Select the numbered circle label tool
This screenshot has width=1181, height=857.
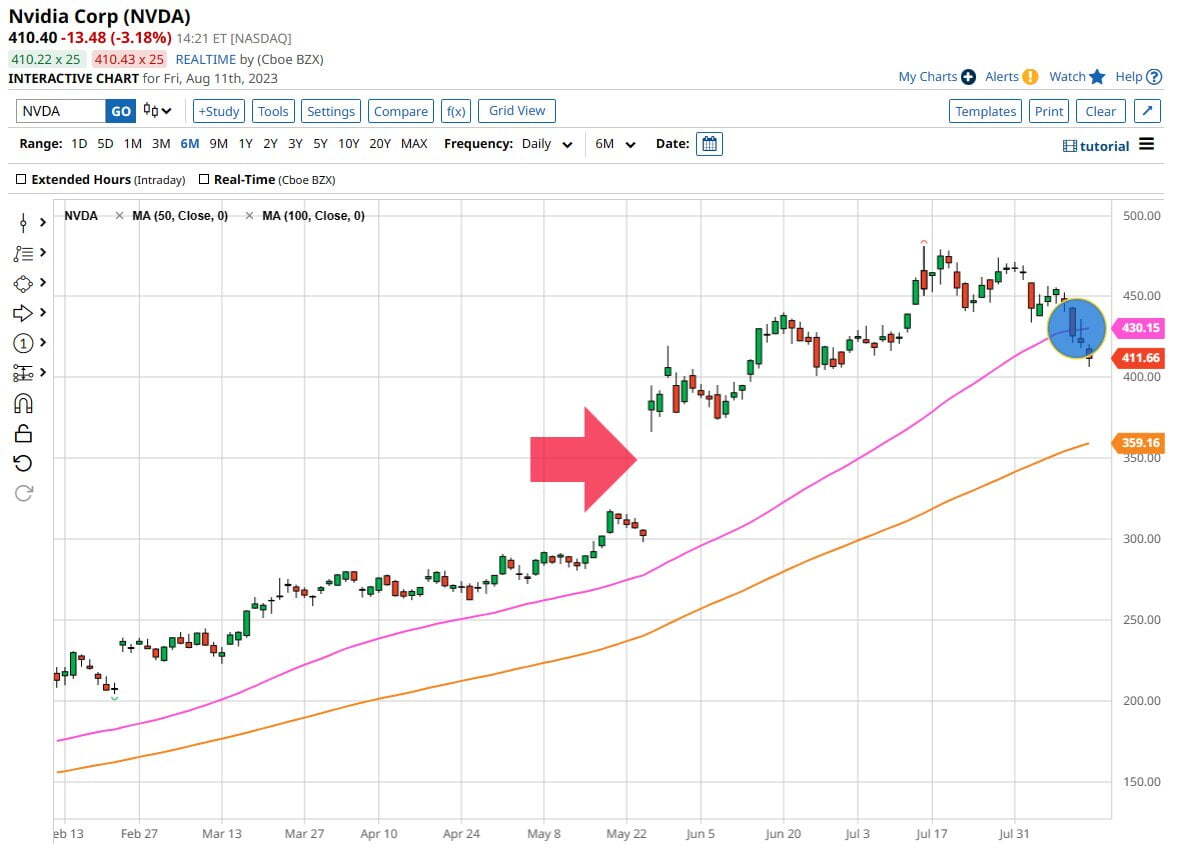pos(23,343)
